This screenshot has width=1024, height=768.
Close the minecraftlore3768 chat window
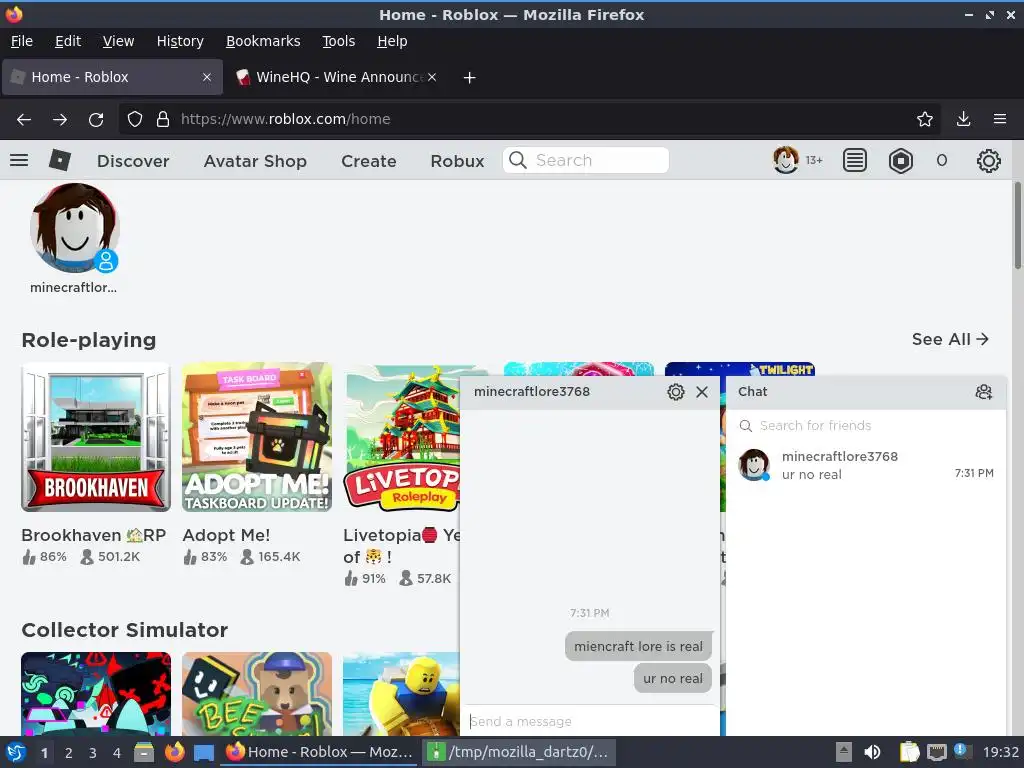pyautogui.click(x=702, y=392)
